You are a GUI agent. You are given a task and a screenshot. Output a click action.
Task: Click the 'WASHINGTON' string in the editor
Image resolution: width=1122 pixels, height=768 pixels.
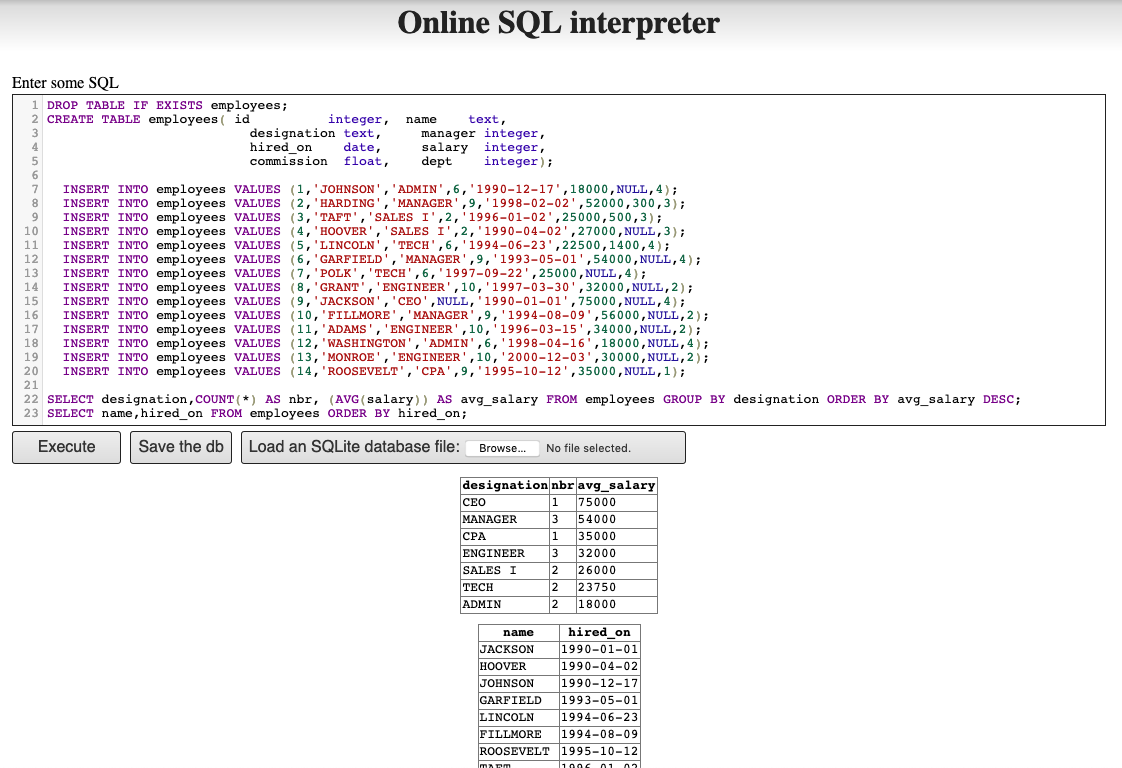click(x=371, y=344)
